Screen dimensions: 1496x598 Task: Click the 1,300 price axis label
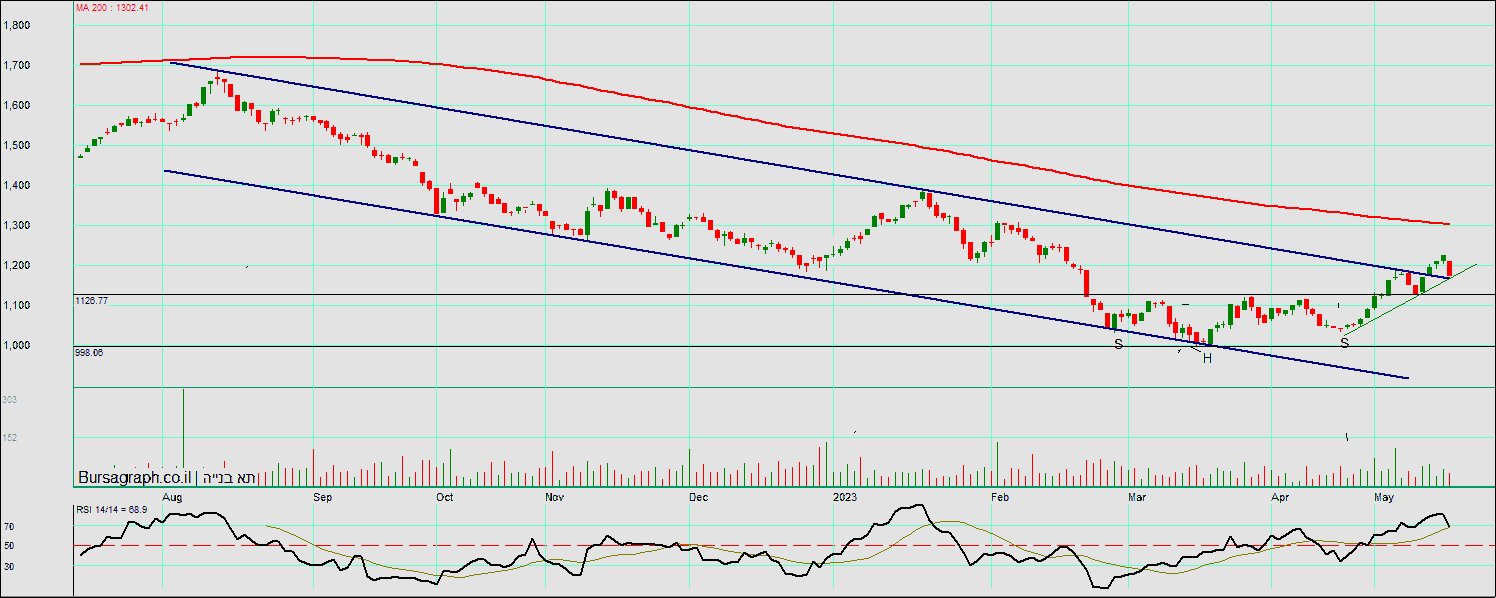point(16,225)
